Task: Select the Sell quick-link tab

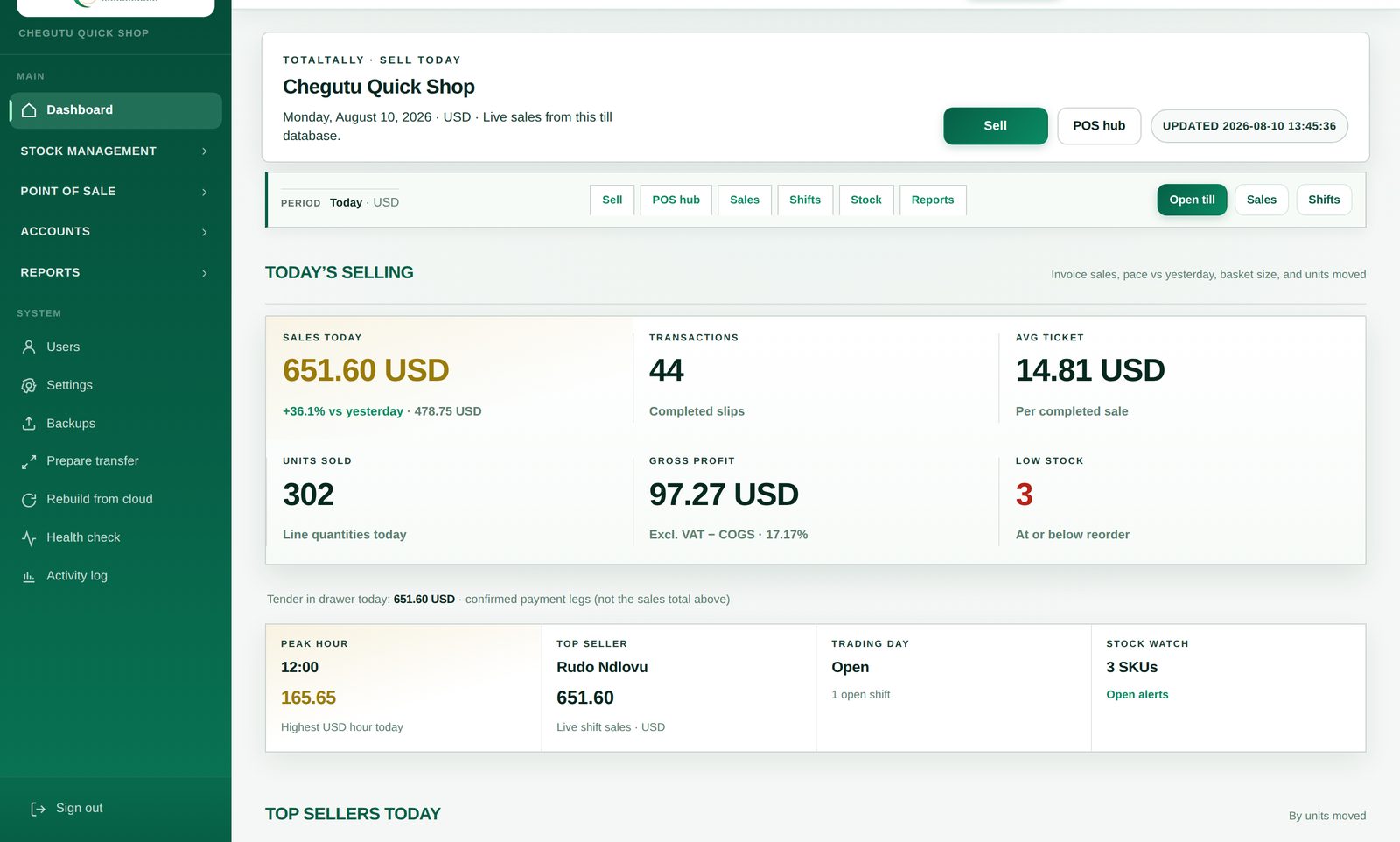Action: pyautogui.click(x=612, y=200)
